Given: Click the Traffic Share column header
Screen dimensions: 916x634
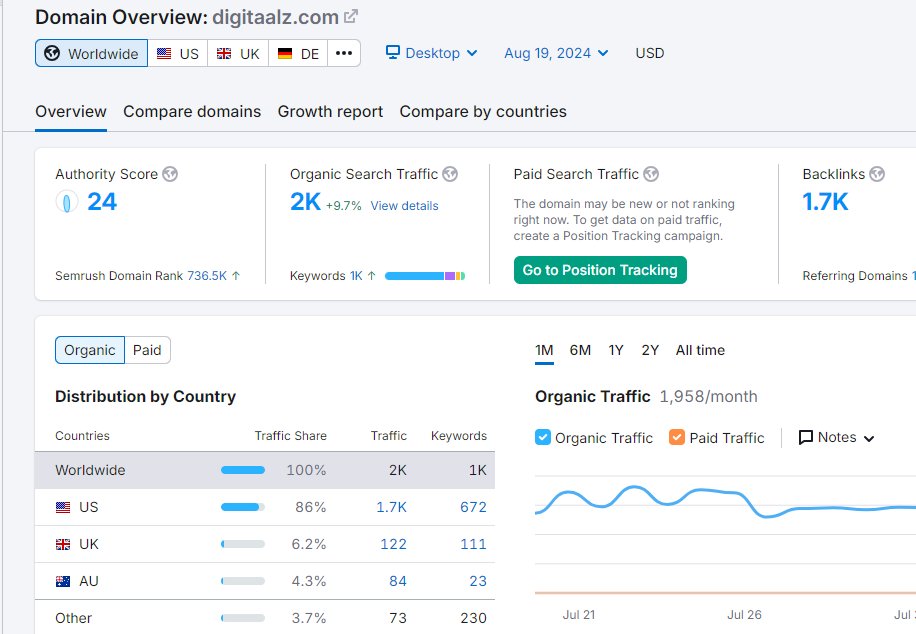Looking at the screenshot, I should coord(290,436).
